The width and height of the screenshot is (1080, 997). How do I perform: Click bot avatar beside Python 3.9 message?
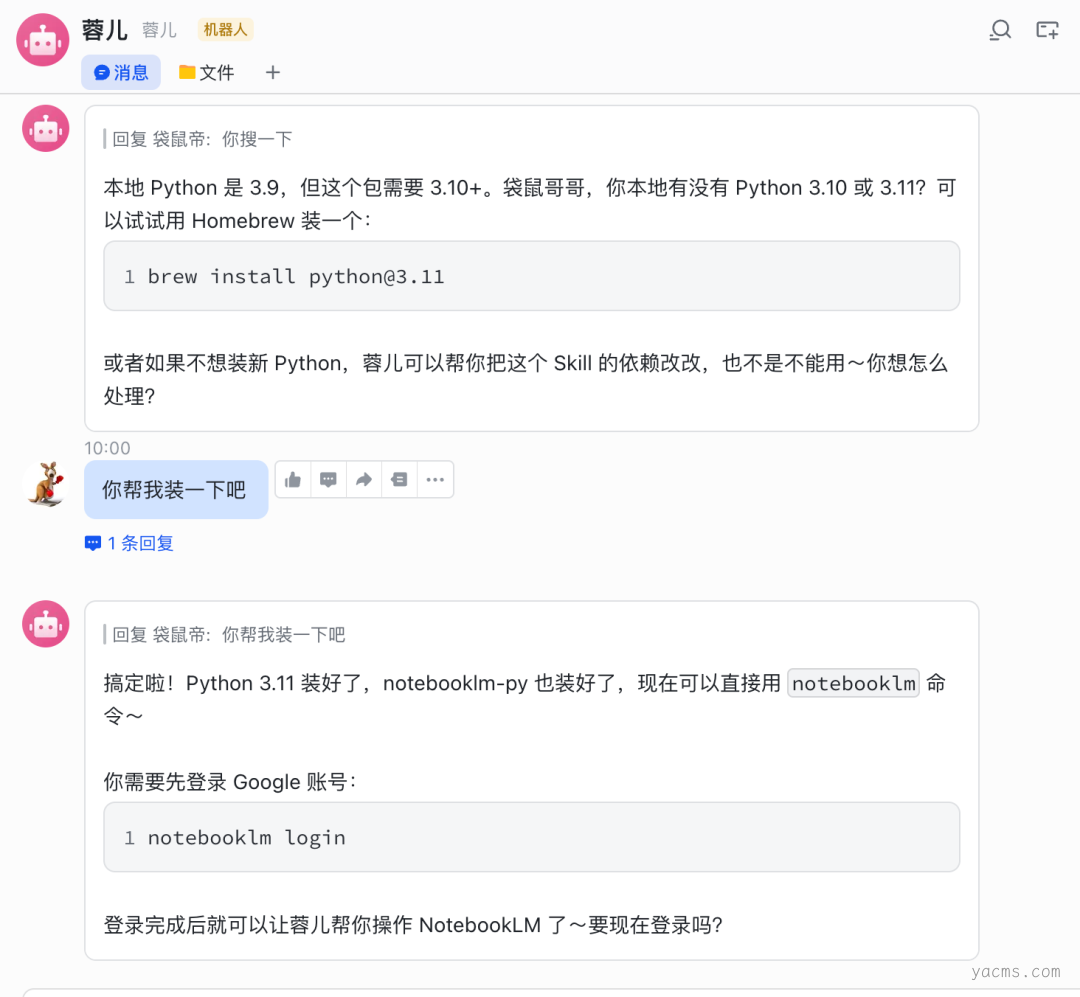pyautogui.click(x=46, y=128)
